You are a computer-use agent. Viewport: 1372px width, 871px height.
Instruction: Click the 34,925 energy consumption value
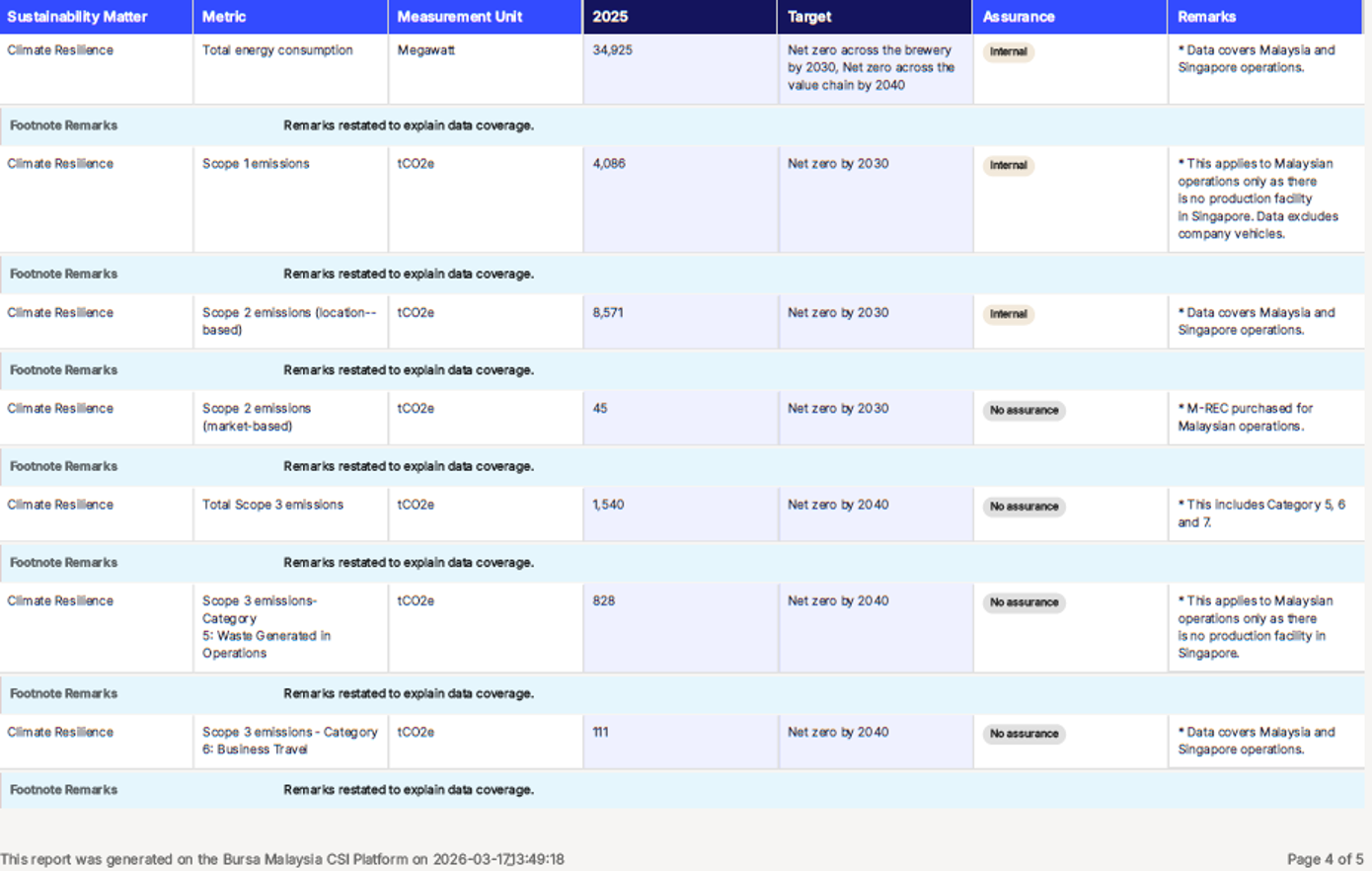(x=612, y=50)
